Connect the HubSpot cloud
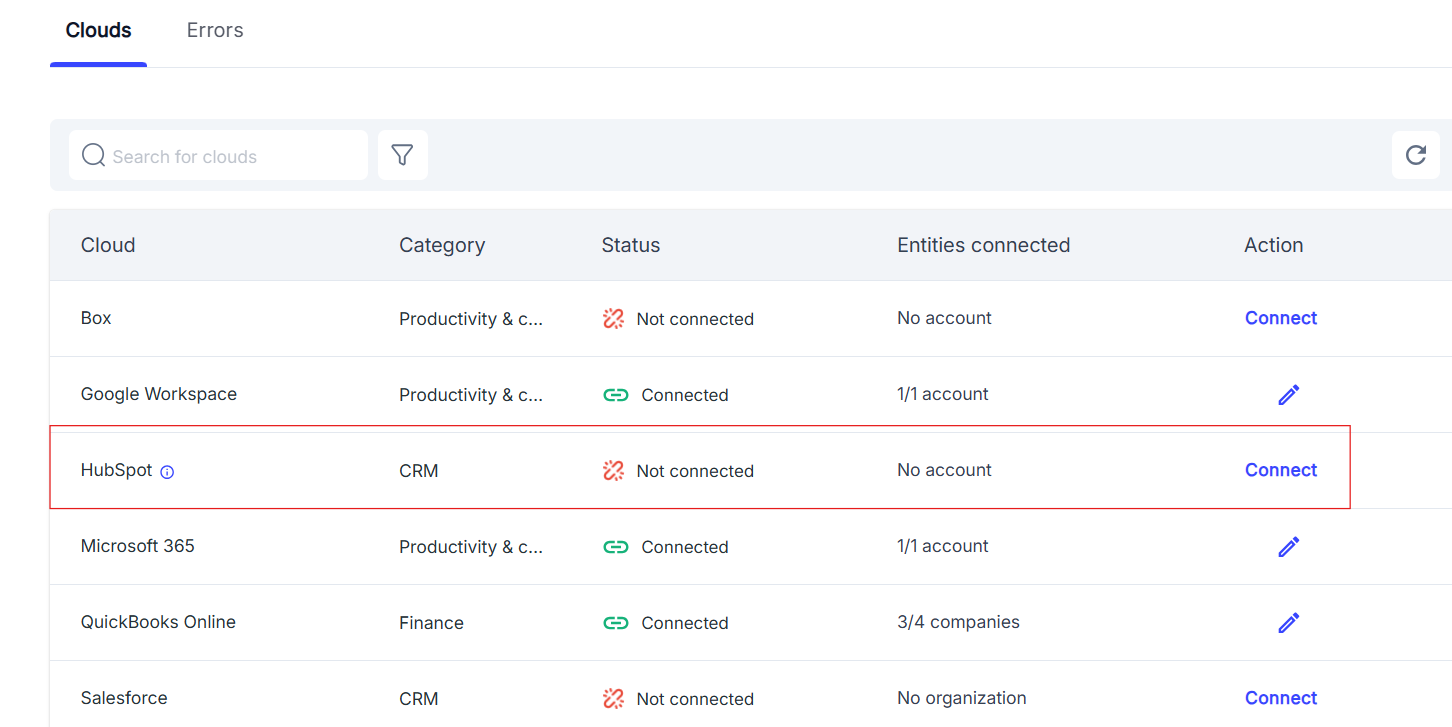 click(x=1281, y=470)
